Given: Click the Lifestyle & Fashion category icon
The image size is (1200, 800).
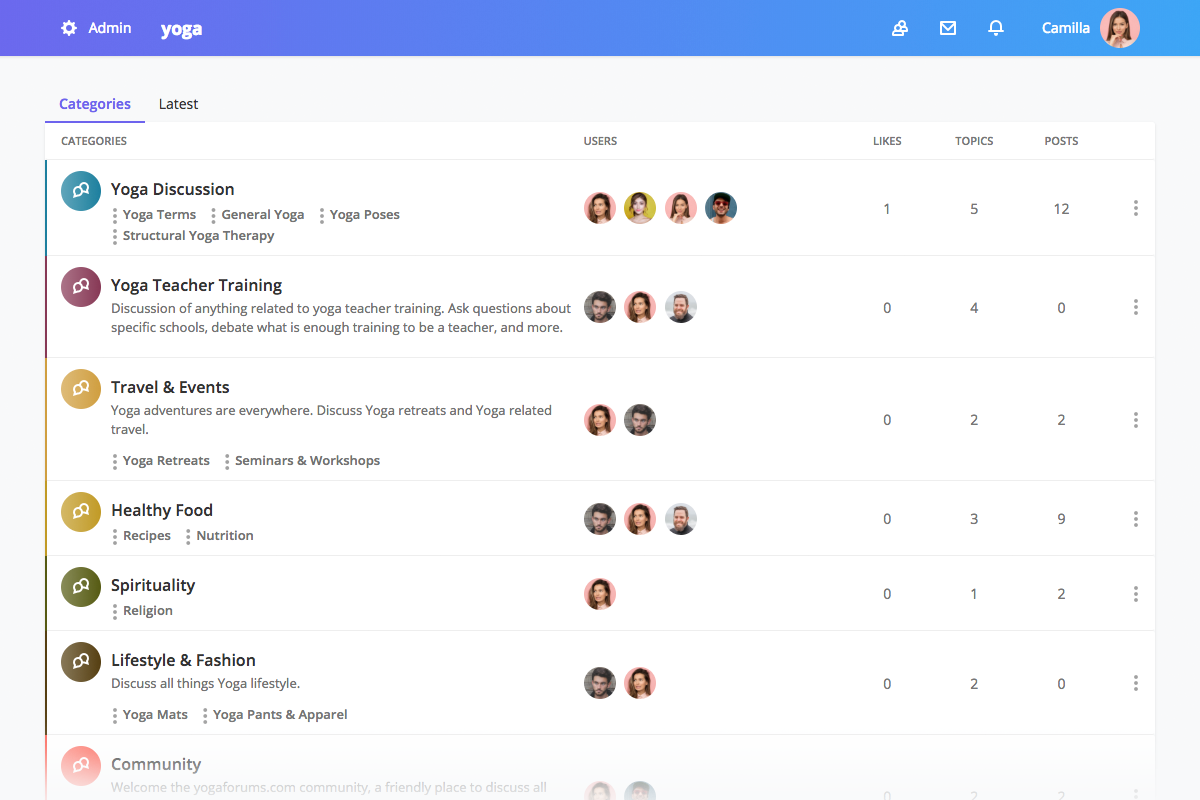Looking at the screenshot, I should pyautogui.click(x=80, y=661).
